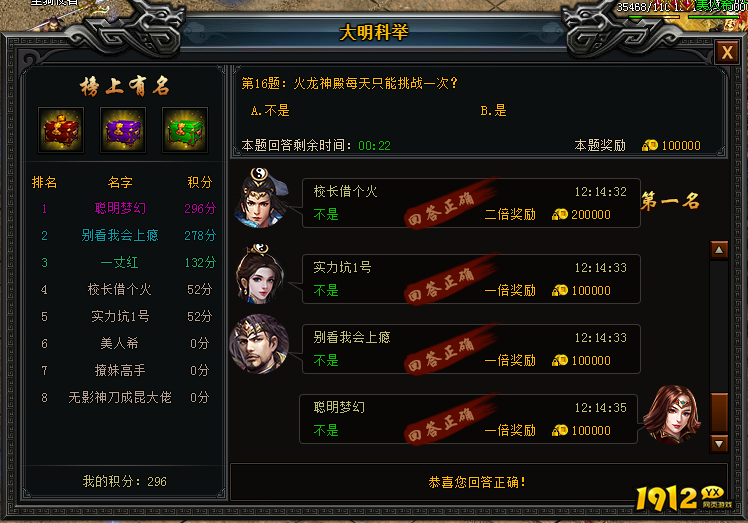Click gold coin icon beside 本题奖励

[650, 145]
